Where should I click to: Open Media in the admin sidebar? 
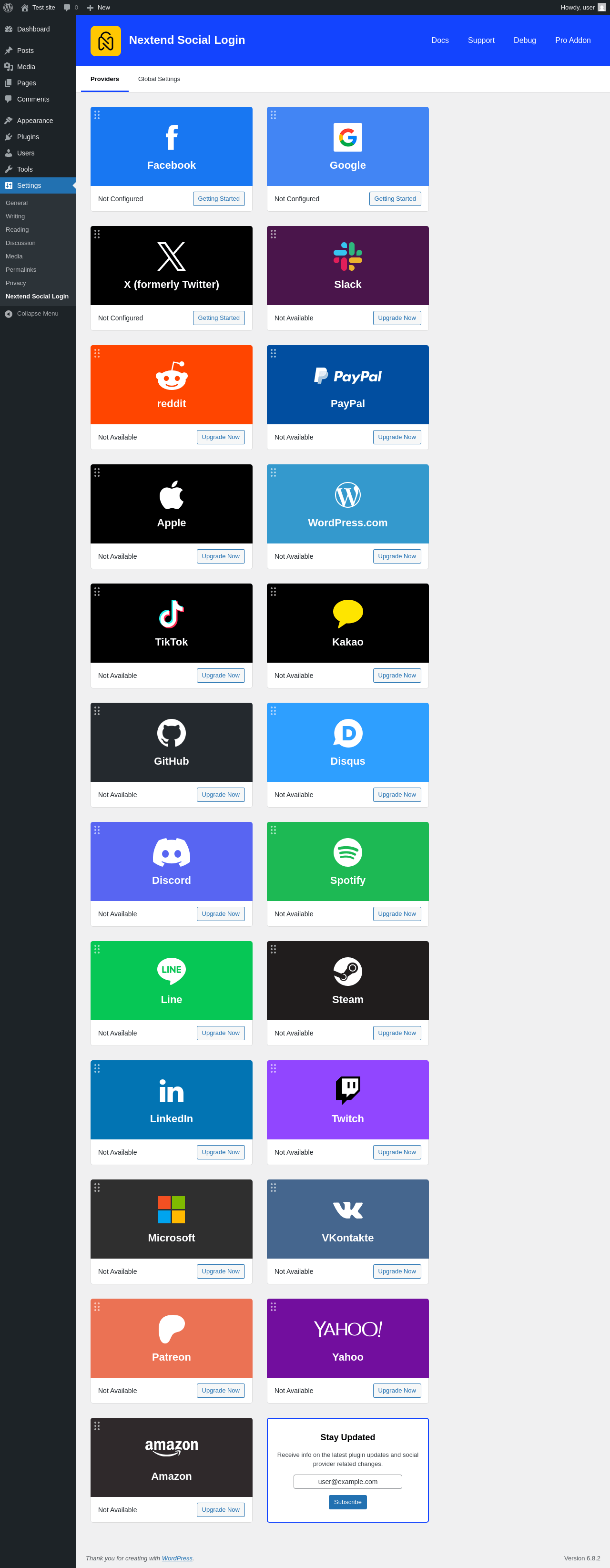(38, 67)
